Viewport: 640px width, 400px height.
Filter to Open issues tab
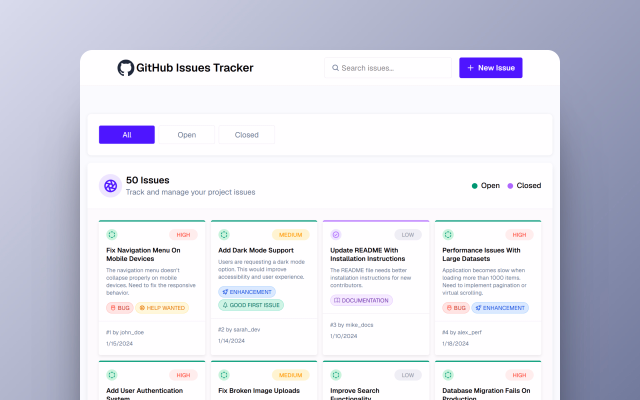pyautogui.click(x=187, y=135)
